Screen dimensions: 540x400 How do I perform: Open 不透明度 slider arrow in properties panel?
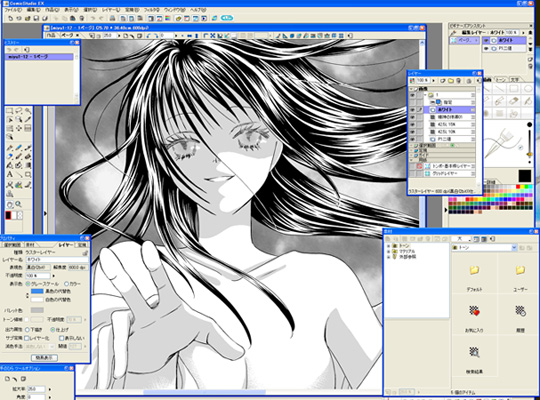coord(53,276)
